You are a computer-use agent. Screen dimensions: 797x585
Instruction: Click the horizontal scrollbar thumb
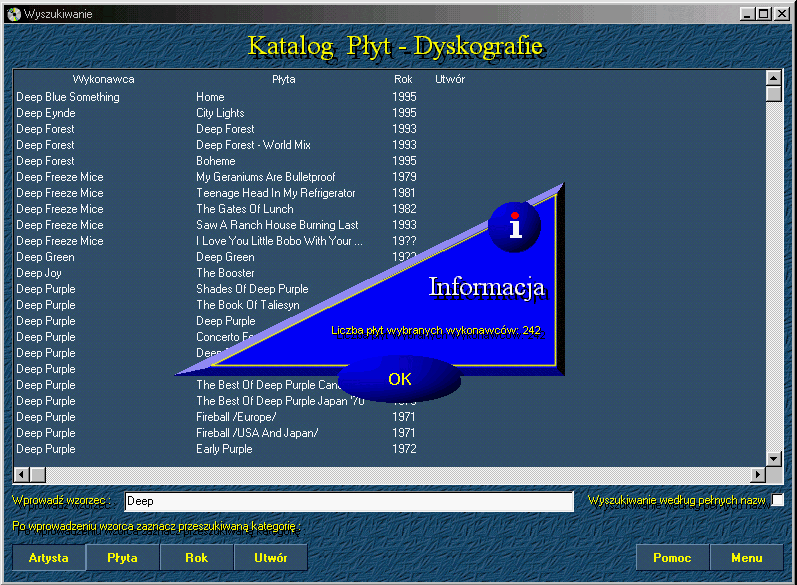pyautogui.click(x=38, y=475)
